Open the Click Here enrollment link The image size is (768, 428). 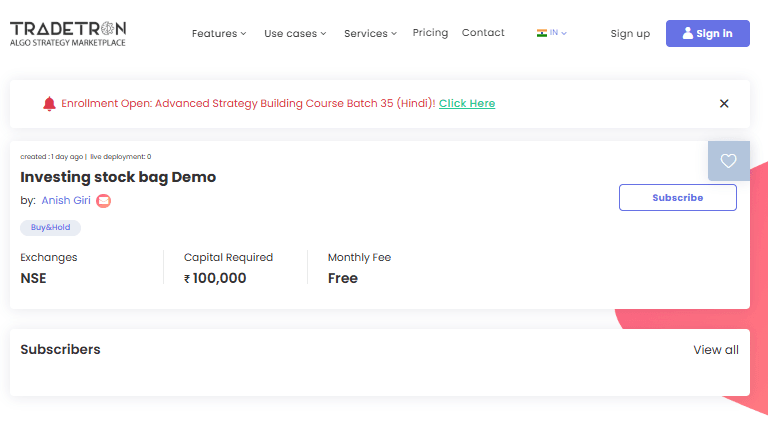467,104
